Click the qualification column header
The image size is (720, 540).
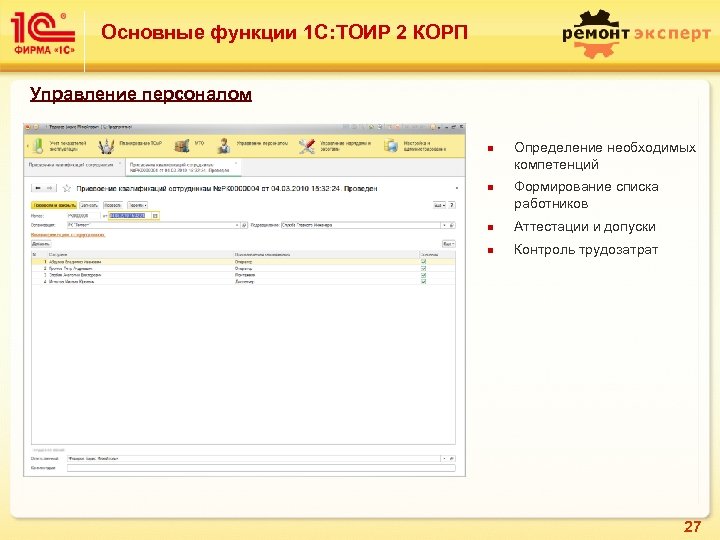[x=326, y=254]
